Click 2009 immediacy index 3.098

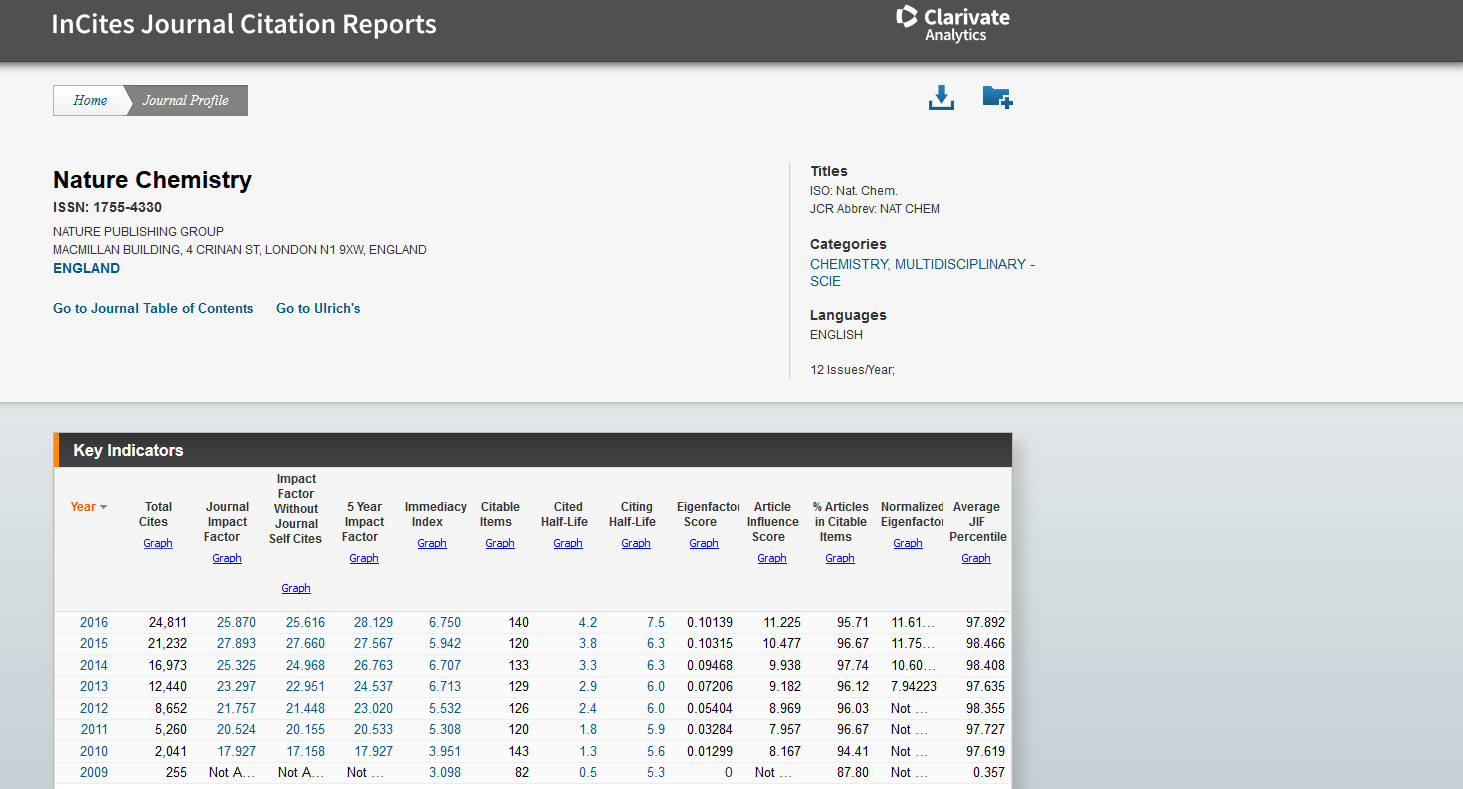[x=445, y=772]
